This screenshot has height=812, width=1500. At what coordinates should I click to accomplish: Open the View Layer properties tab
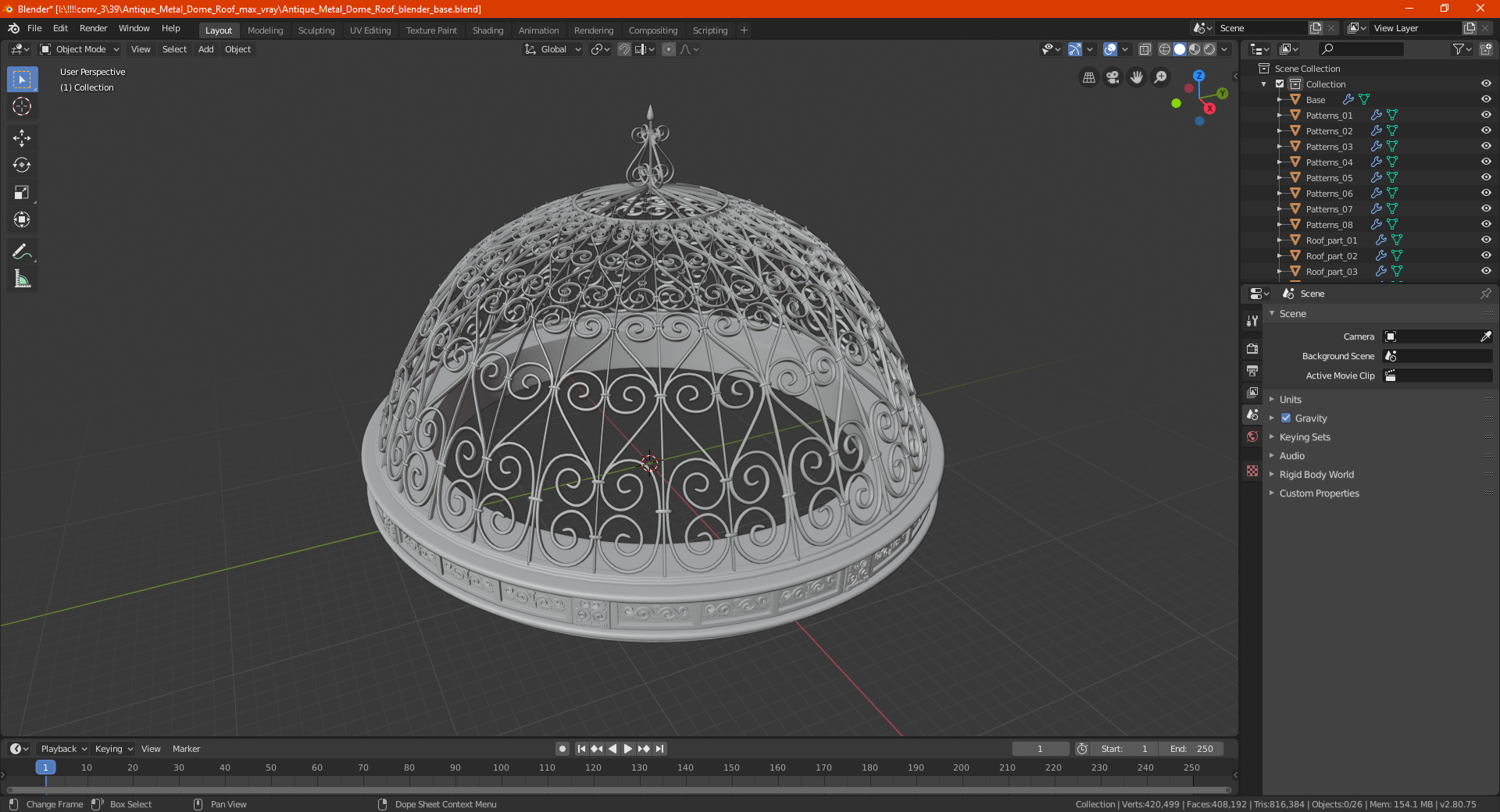[1252, 392]
